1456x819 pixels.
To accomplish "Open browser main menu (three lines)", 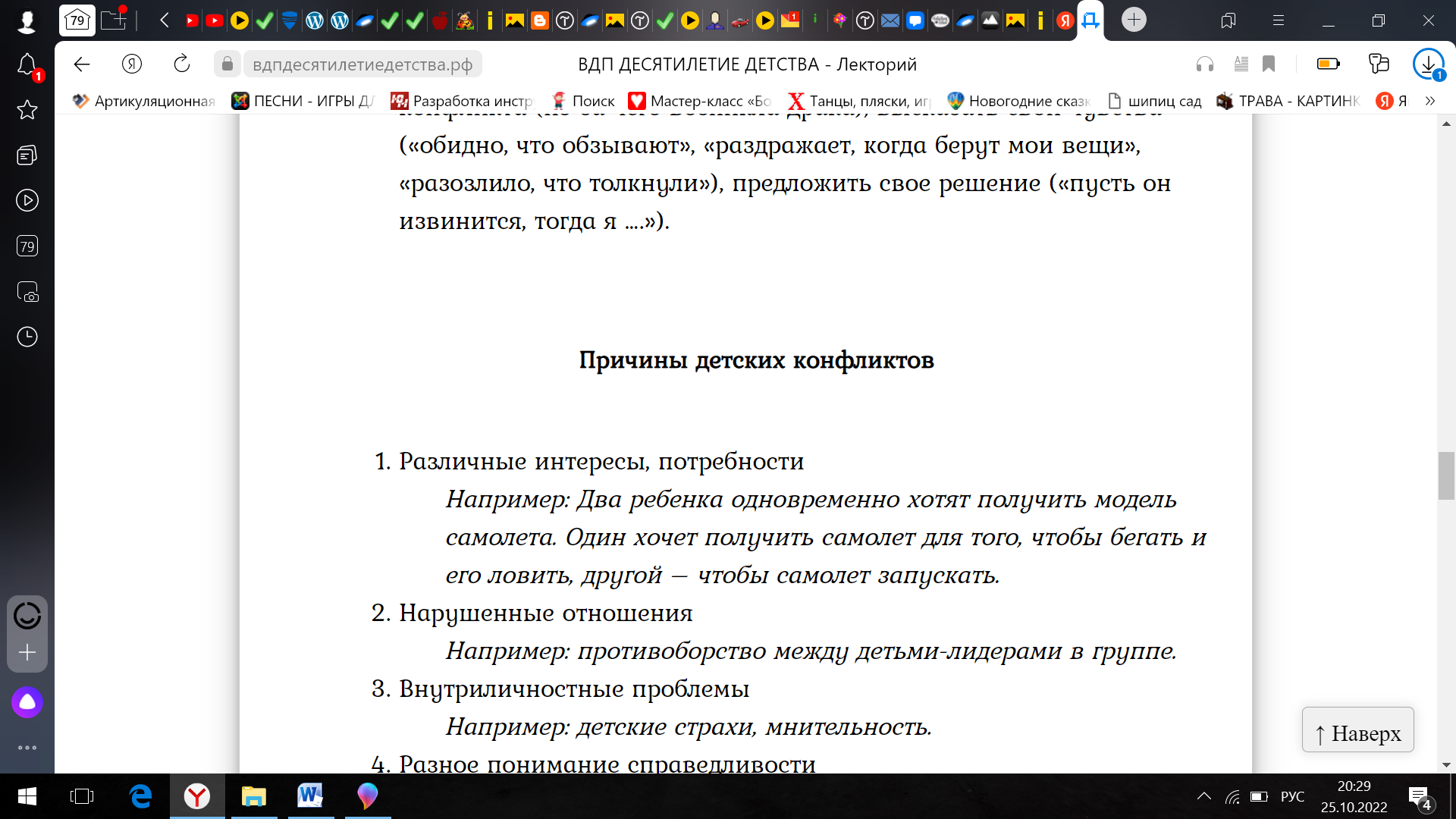I will pos(1279,20).
